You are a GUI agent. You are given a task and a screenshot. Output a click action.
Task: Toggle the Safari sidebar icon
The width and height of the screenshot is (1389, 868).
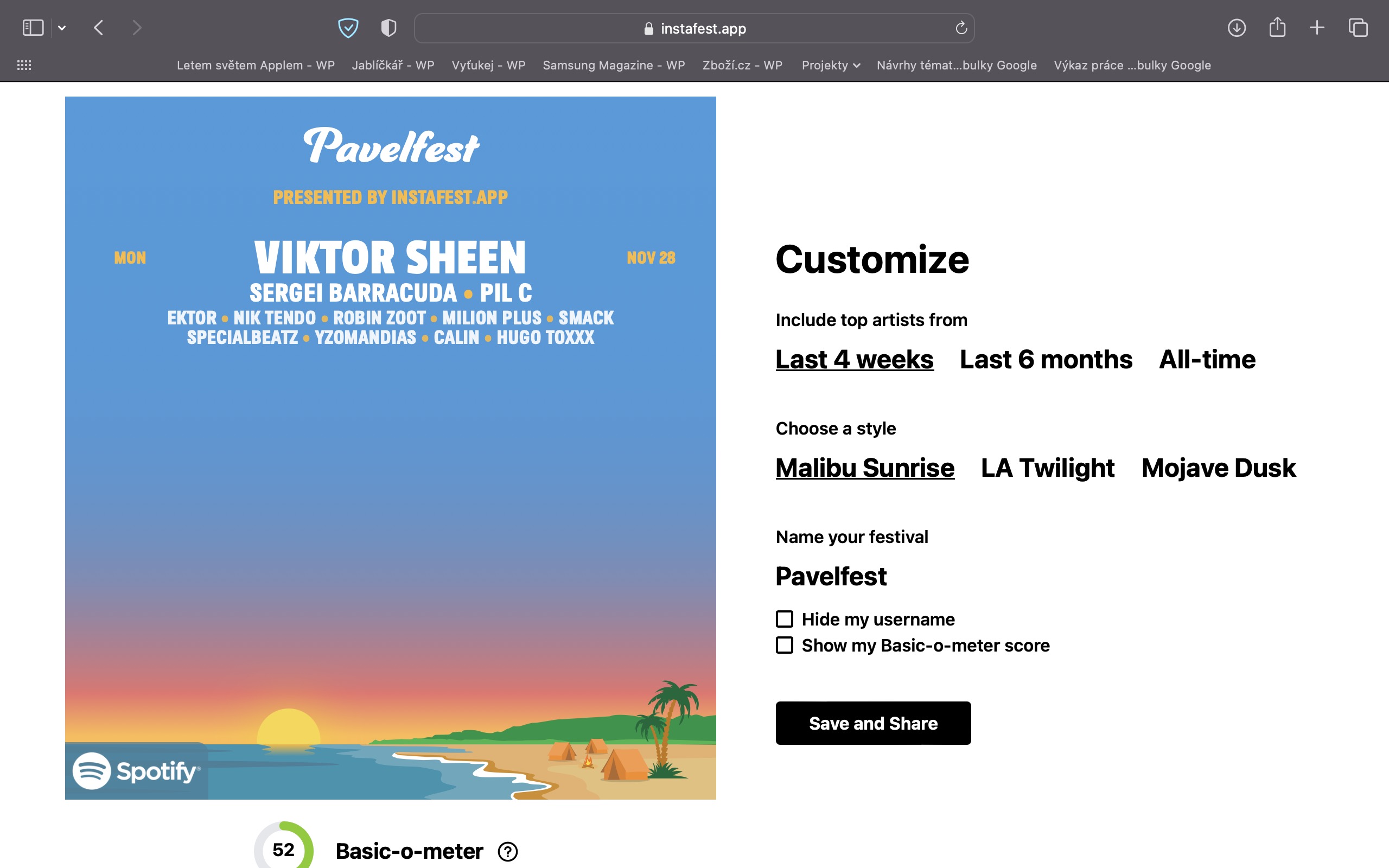tap(33, 28)
